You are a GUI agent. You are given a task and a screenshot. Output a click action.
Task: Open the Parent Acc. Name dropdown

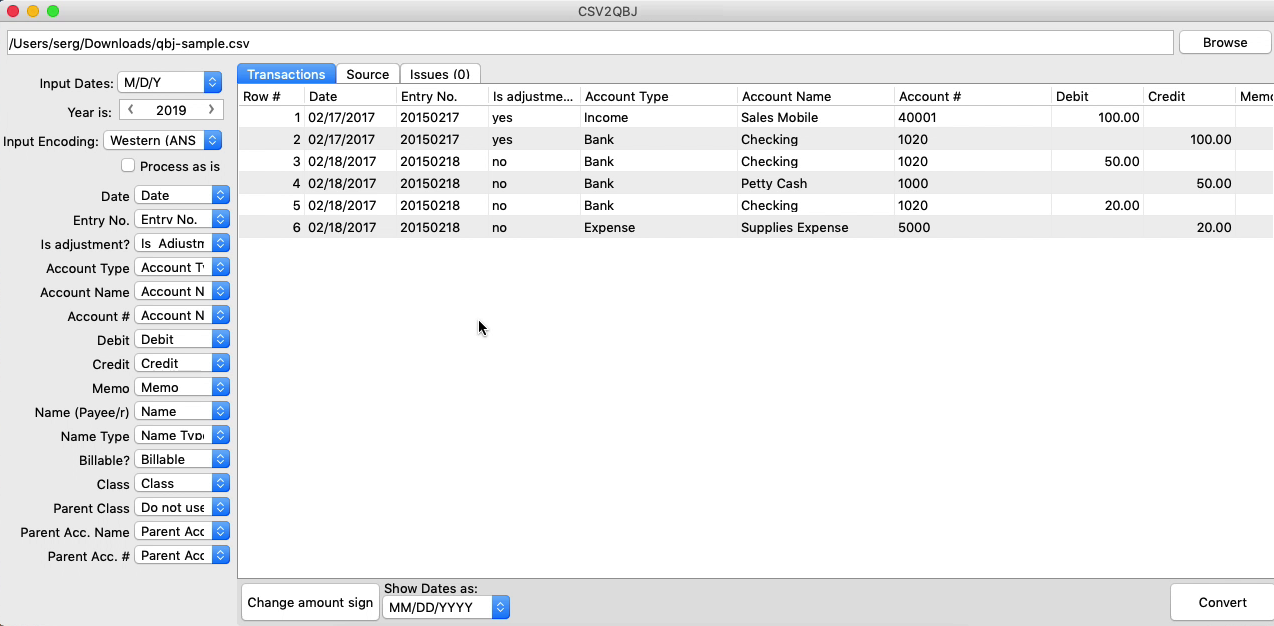(182, 531)
